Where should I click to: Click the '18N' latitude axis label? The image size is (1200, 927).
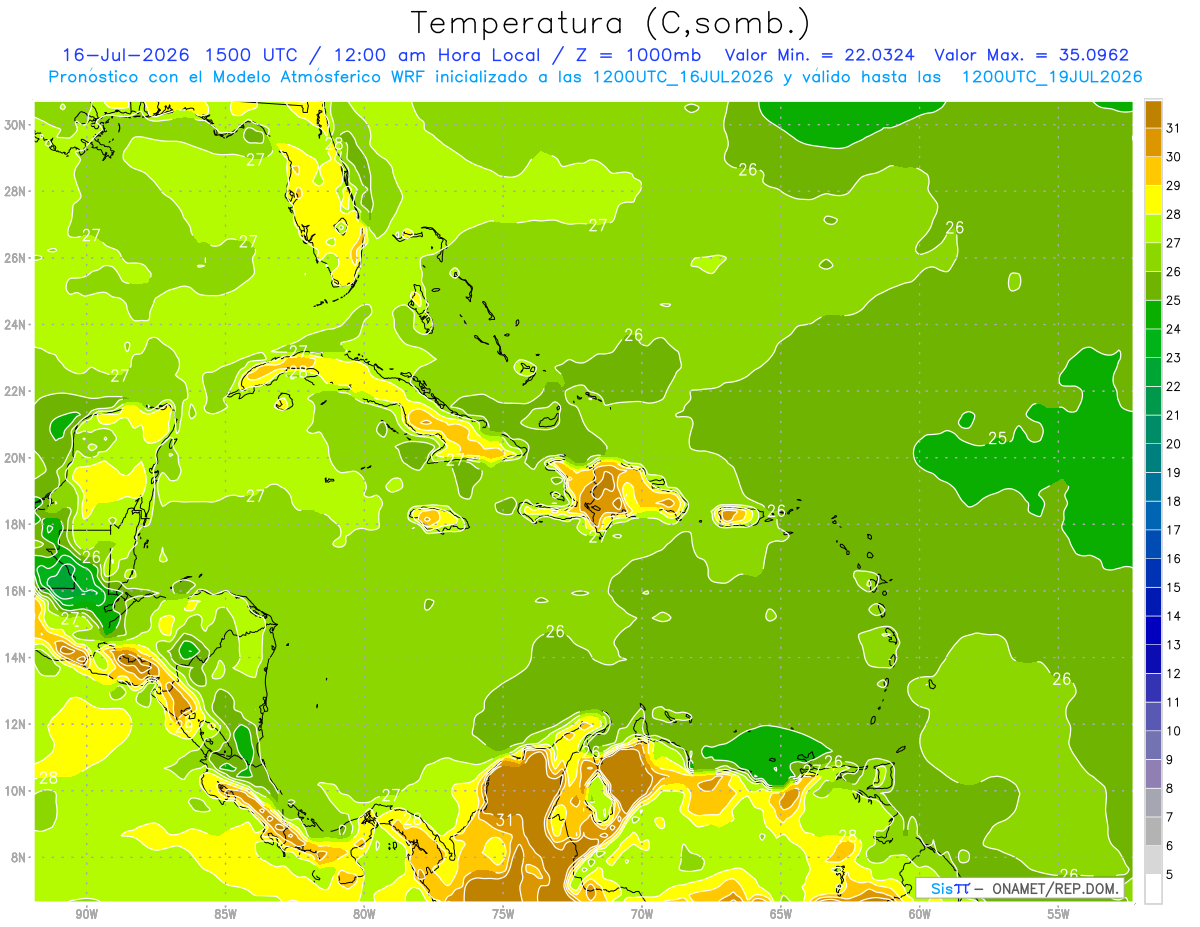click(17, 524)
